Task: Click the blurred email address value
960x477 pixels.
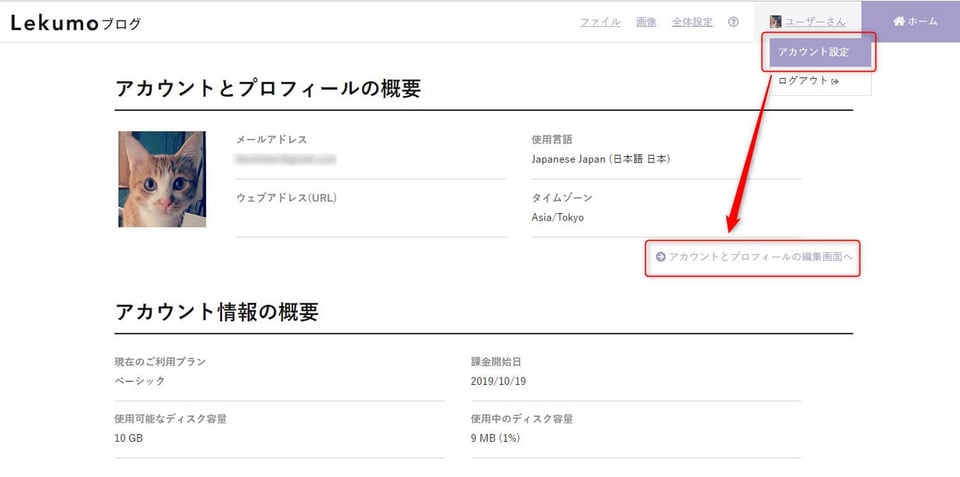Action: click(x=286, y=159)
